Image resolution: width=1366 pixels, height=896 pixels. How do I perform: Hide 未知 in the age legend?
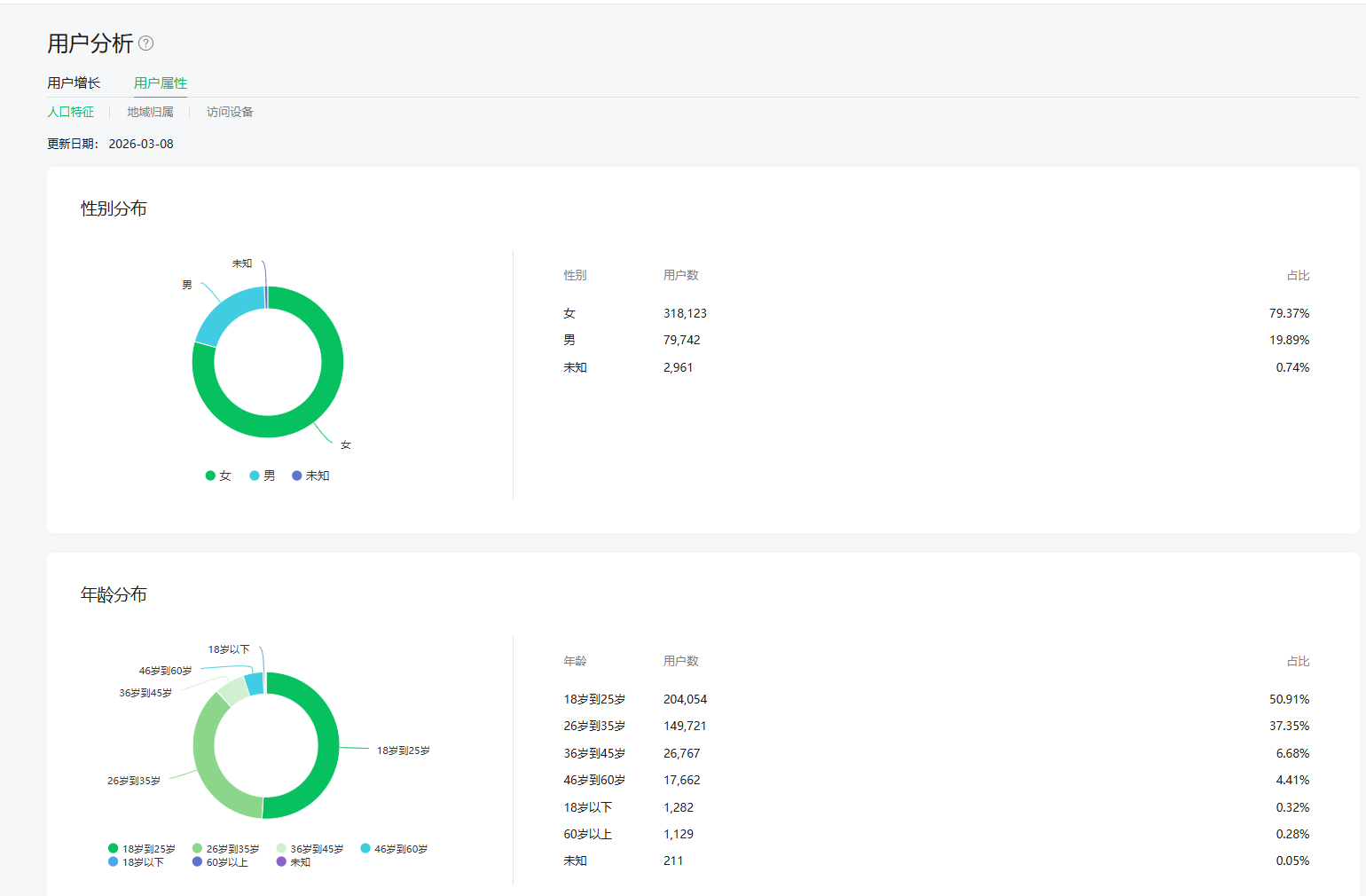click(293, 862)
